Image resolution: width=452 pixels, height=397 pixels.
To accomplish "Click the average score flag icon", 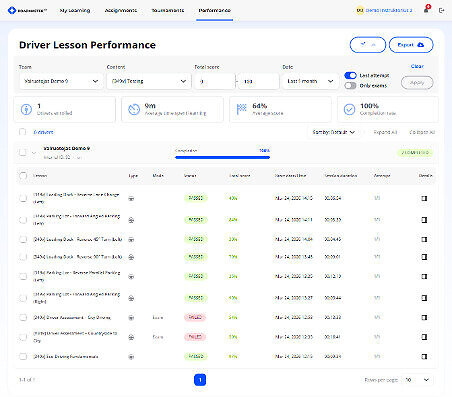I will pyautogui.click(x=242, y=109).
